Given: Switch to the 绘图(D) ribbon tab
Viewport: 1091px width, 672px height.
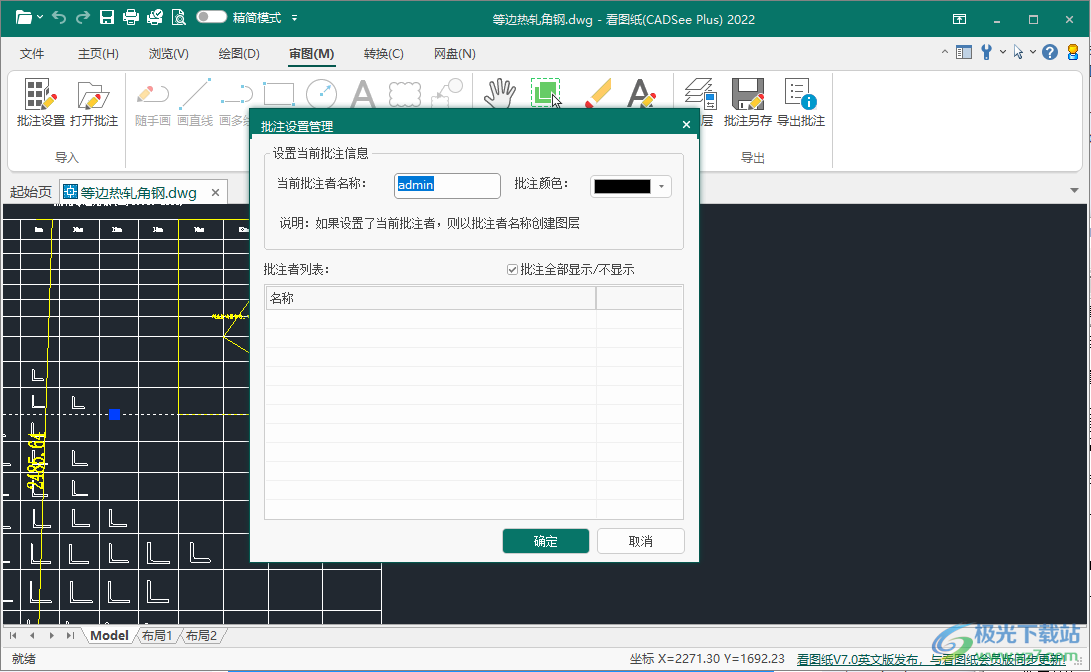Looking at the screenshot, I should 239,54.
